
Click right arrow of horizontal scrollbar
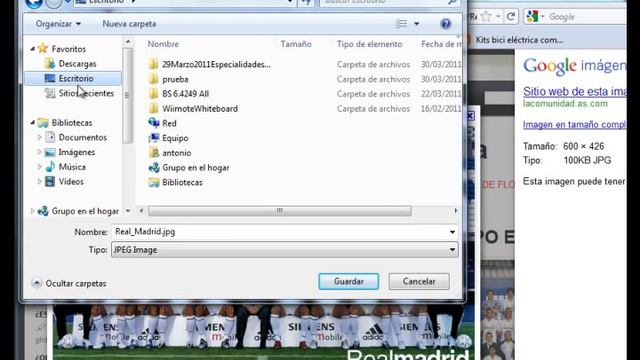[456, 211]
